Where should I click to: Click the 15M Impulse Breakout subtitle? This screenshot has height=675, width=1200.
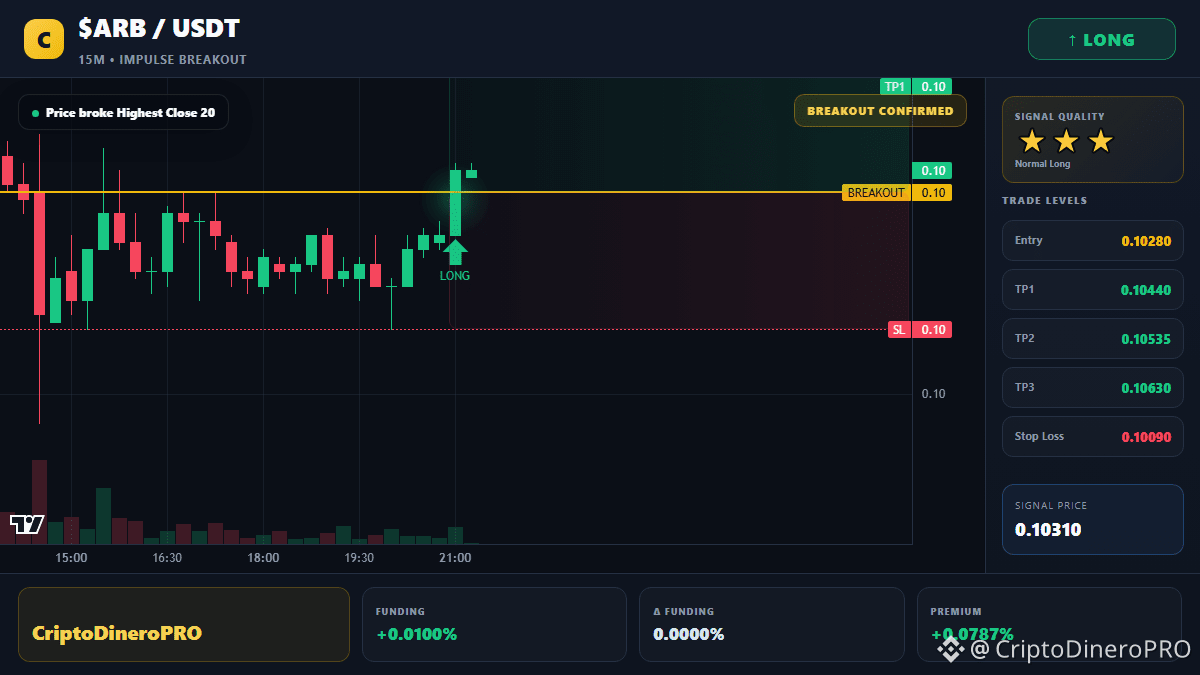162,60
